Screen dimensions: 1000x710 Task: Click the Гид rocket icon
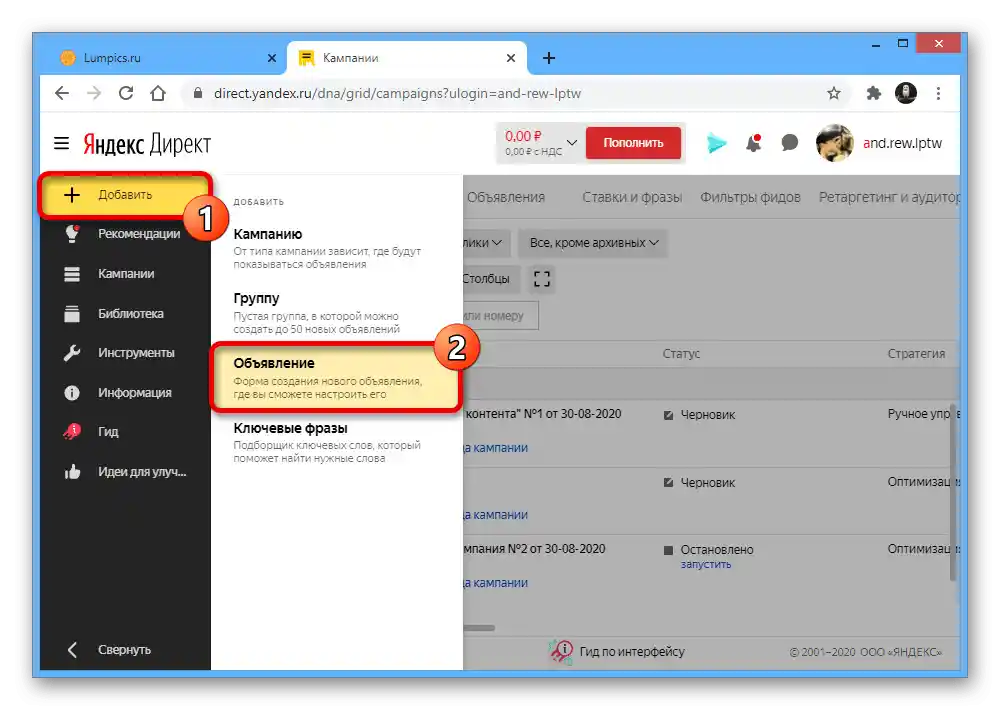tap(72, 432)
